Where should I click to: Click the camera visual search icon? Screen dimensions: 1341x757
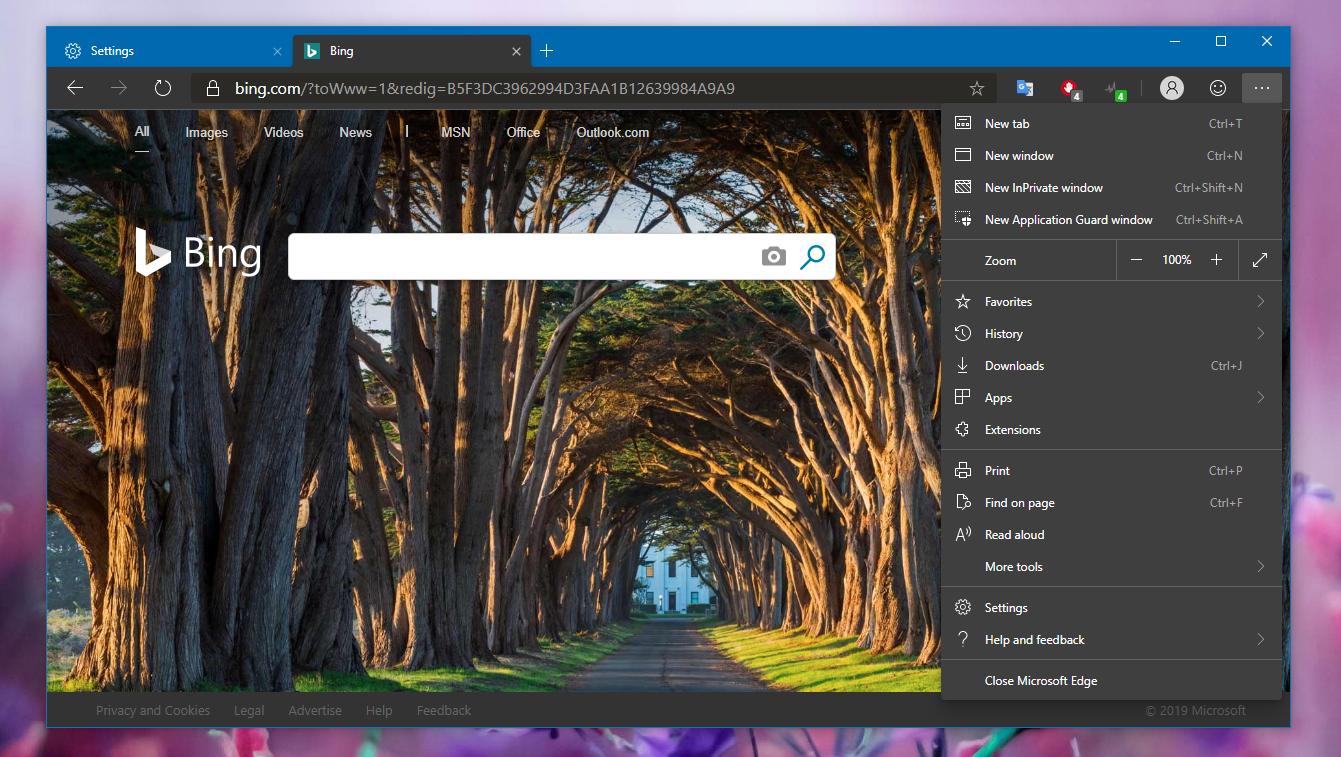pos(773,256)
